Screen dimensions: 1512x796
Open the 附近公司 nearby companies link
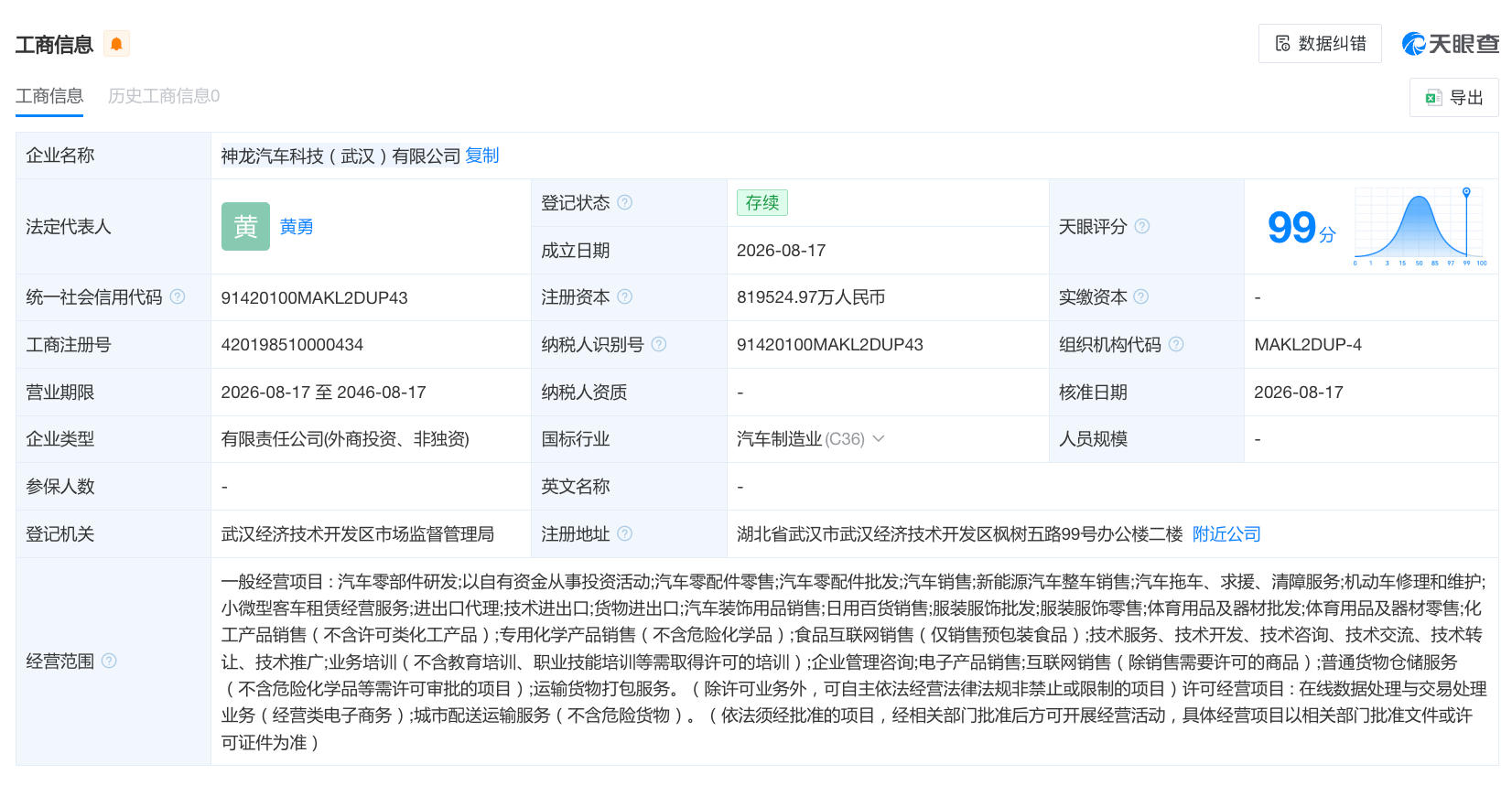(1226, 533)
